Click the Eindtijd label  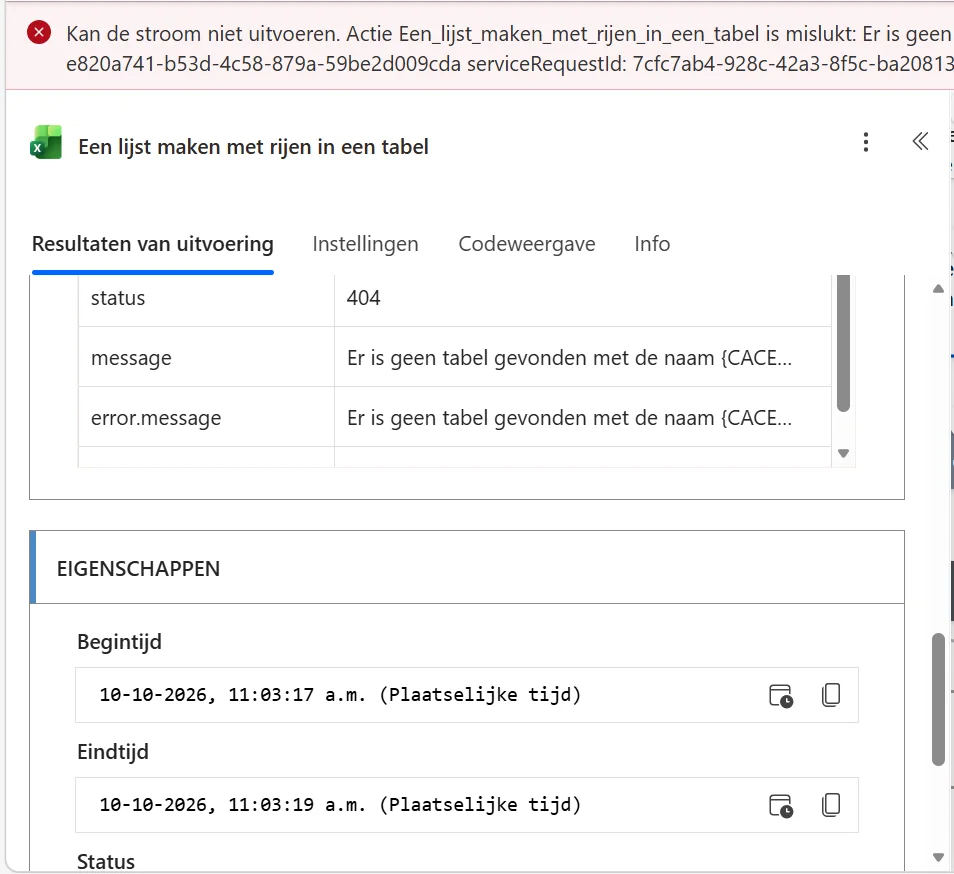[x=113, y=752]
